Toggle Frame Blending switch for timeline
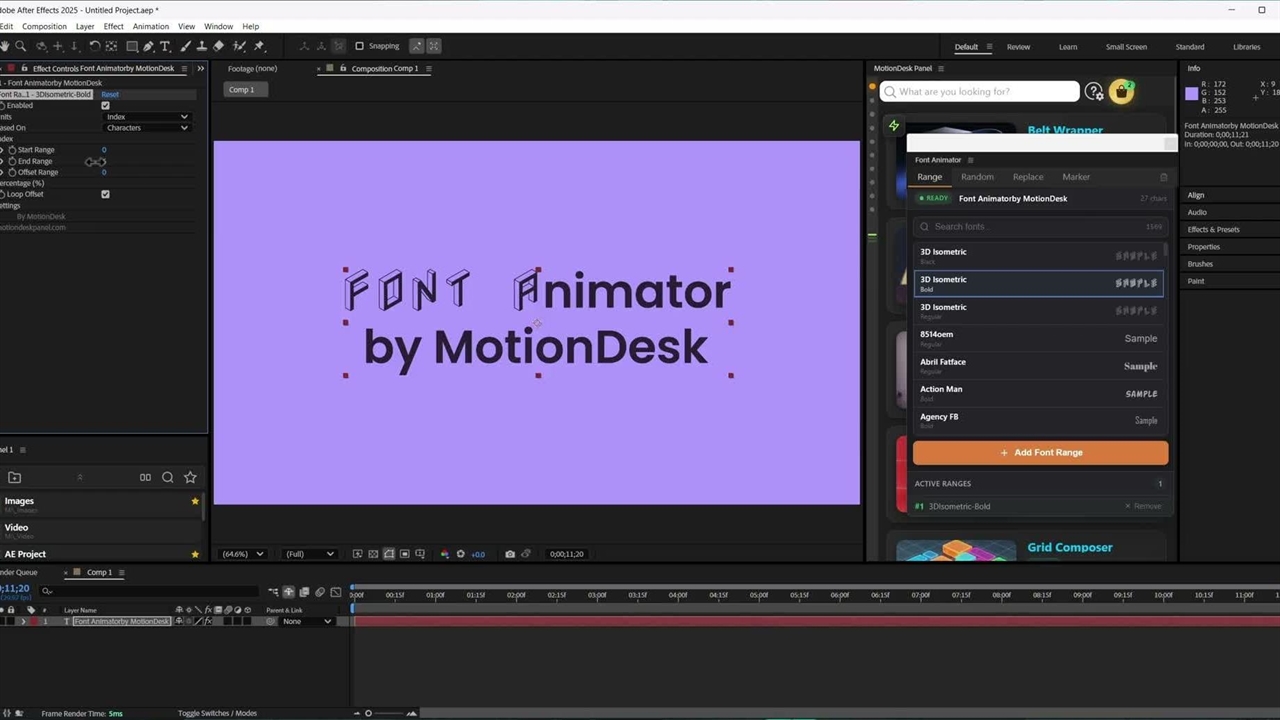This screenshot has height=720, width=1280. coord(304,592)
